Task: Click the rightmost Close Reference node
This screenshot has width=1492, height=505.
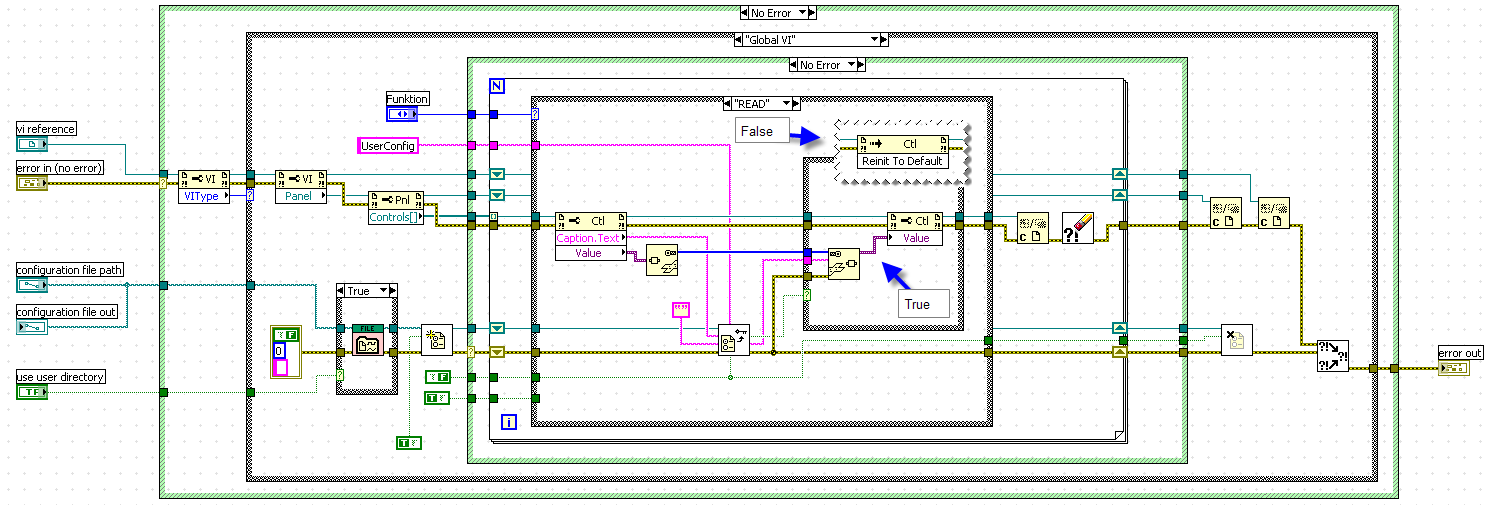Action: tap(1273, 213)
